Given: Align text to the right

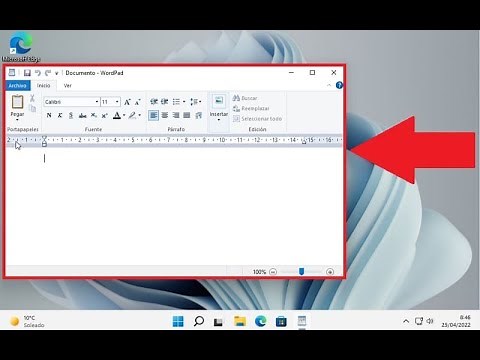Looking at the screenshot, I should [176, 115].
